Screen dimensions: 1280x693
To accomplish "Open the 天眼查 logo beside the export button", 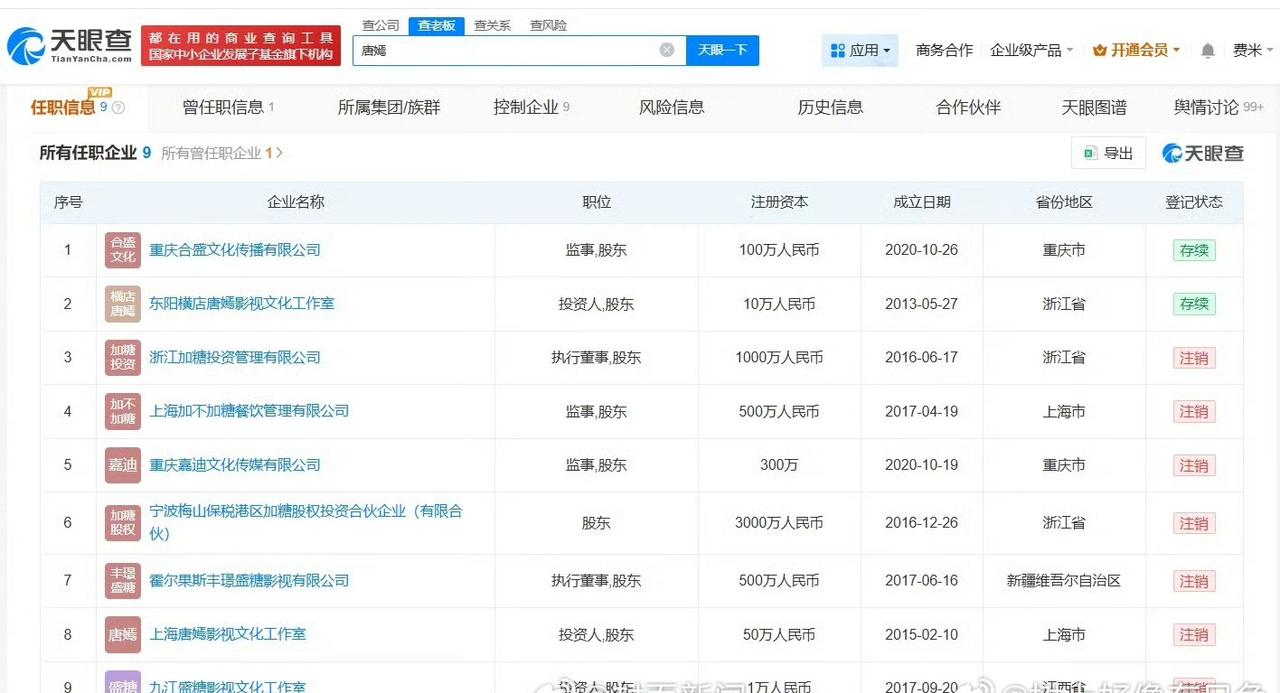I will (1203, 153).
